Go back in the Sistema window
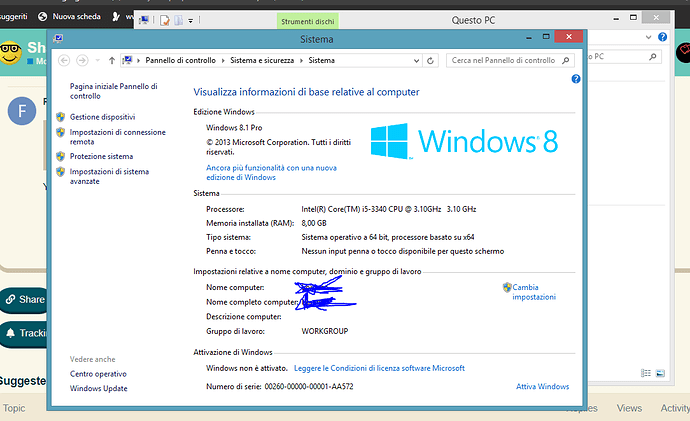Screen dimensions: 690x421 [x=64, y=60]
